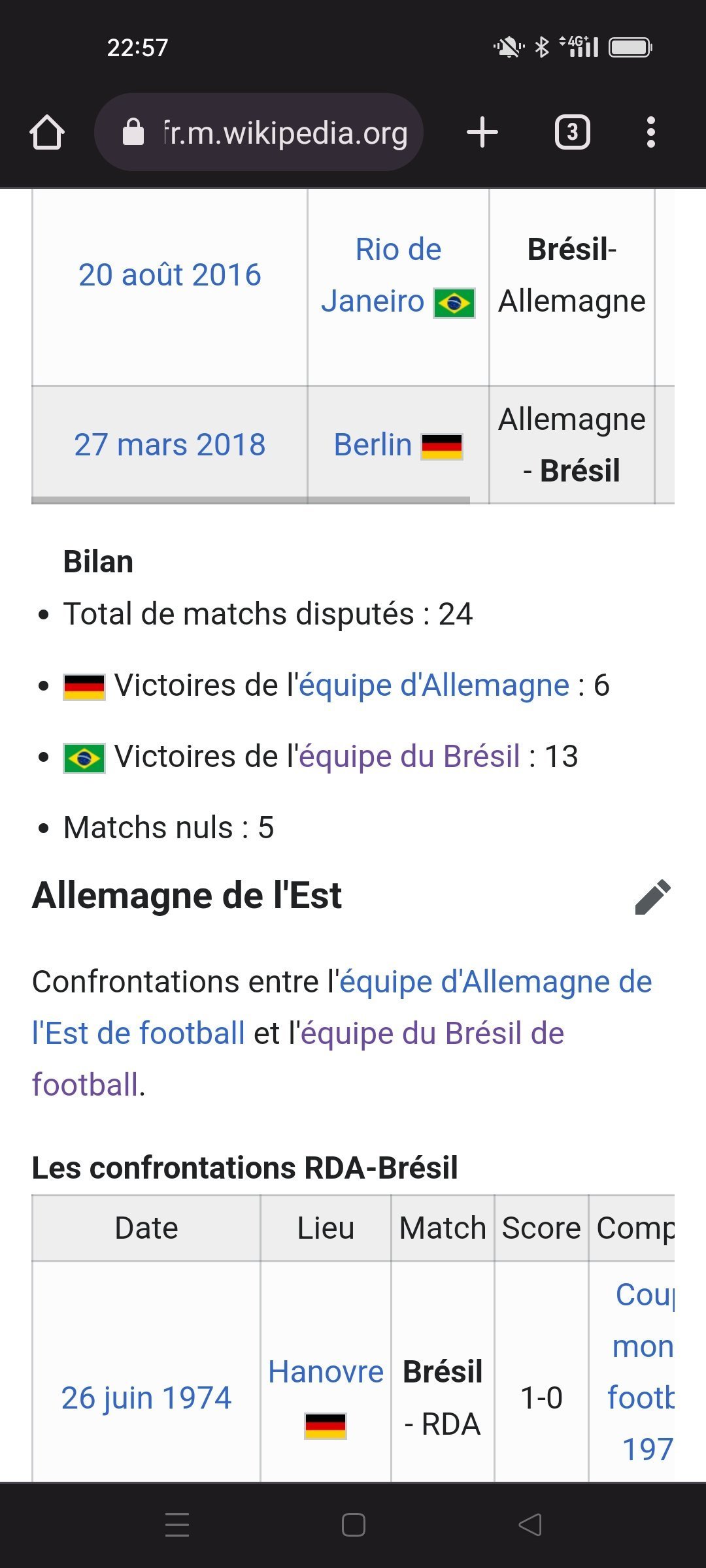Click the table's horizontal scrollbar under Berlin row

[x=250, y=500]
